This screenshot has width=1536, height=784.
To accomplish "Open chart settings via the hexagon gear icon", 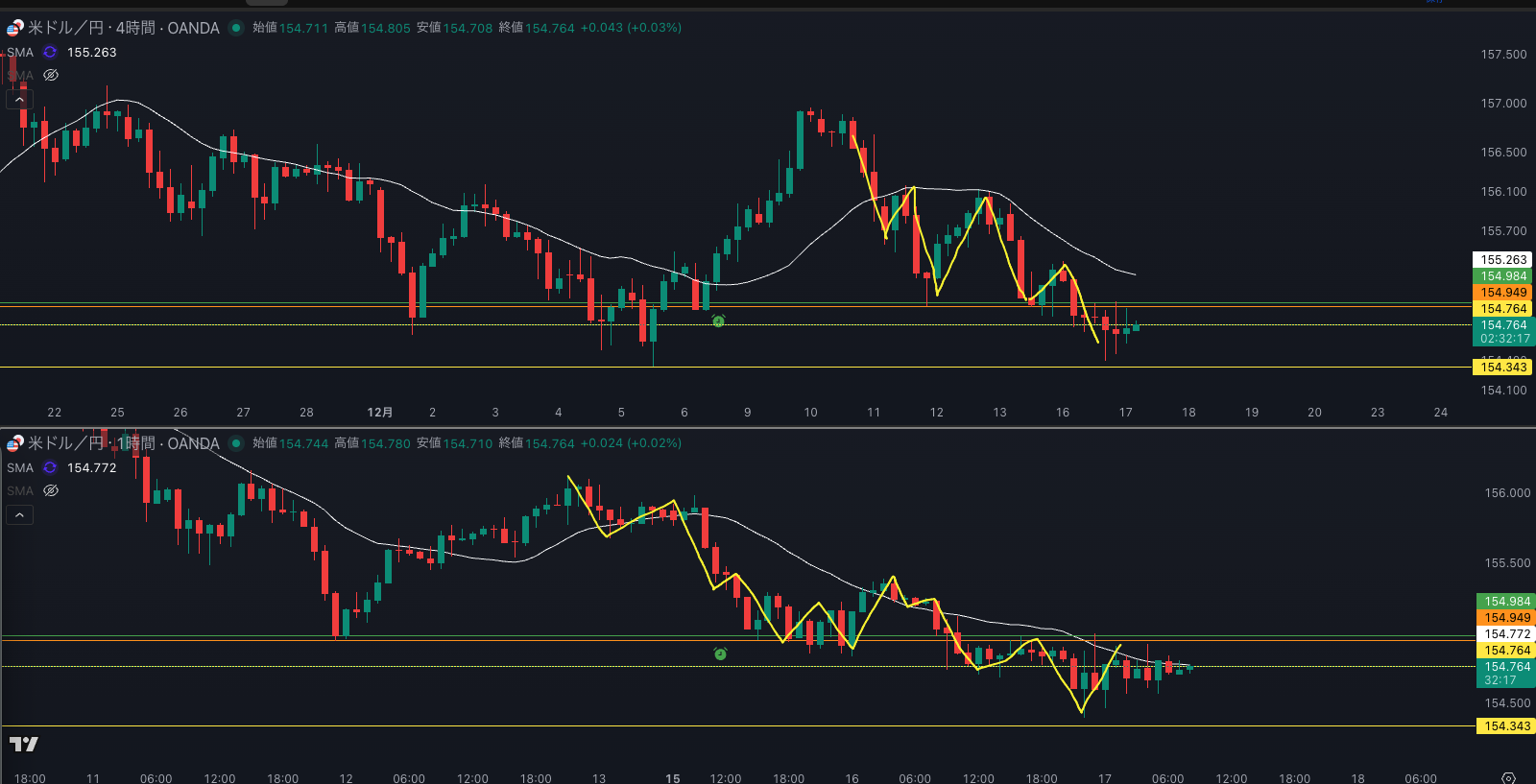I will click(1508, 777).
